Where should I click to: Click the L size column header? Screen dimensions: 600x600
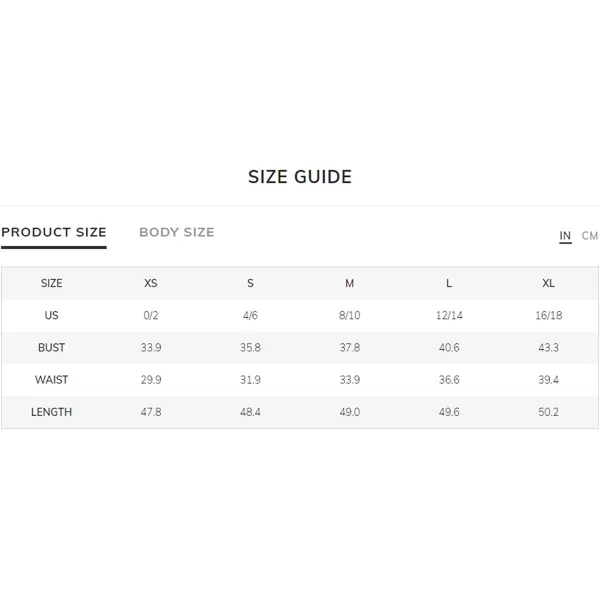tap(449, 283)
